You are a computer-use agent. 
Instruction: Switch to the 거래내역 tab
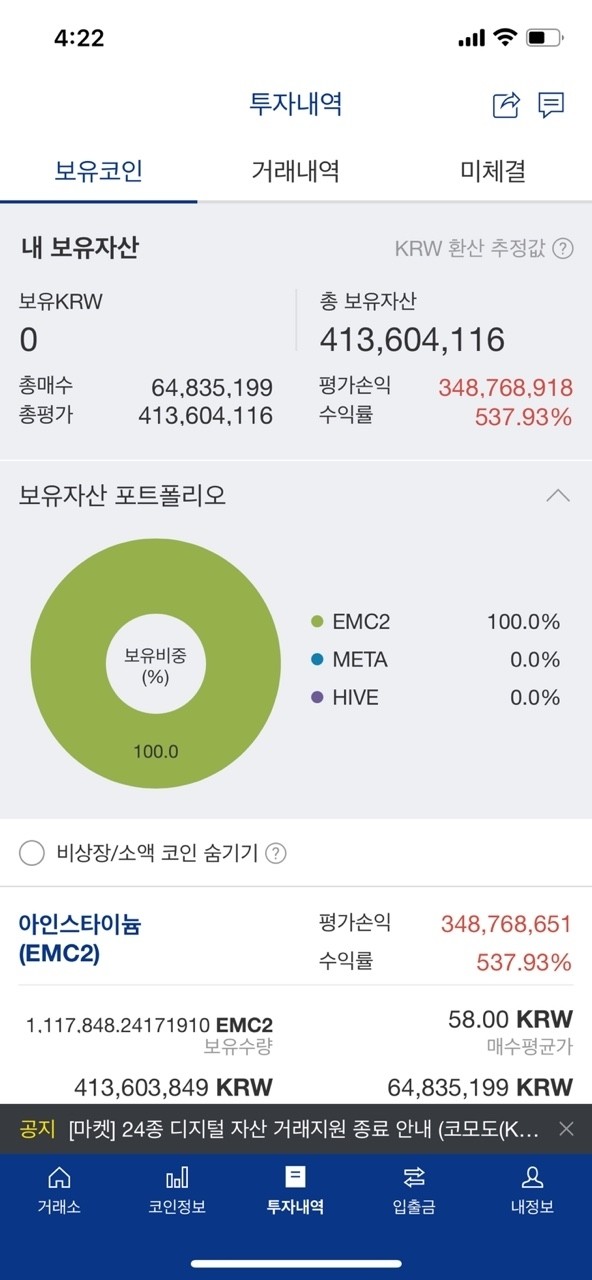tap(296, 170)
